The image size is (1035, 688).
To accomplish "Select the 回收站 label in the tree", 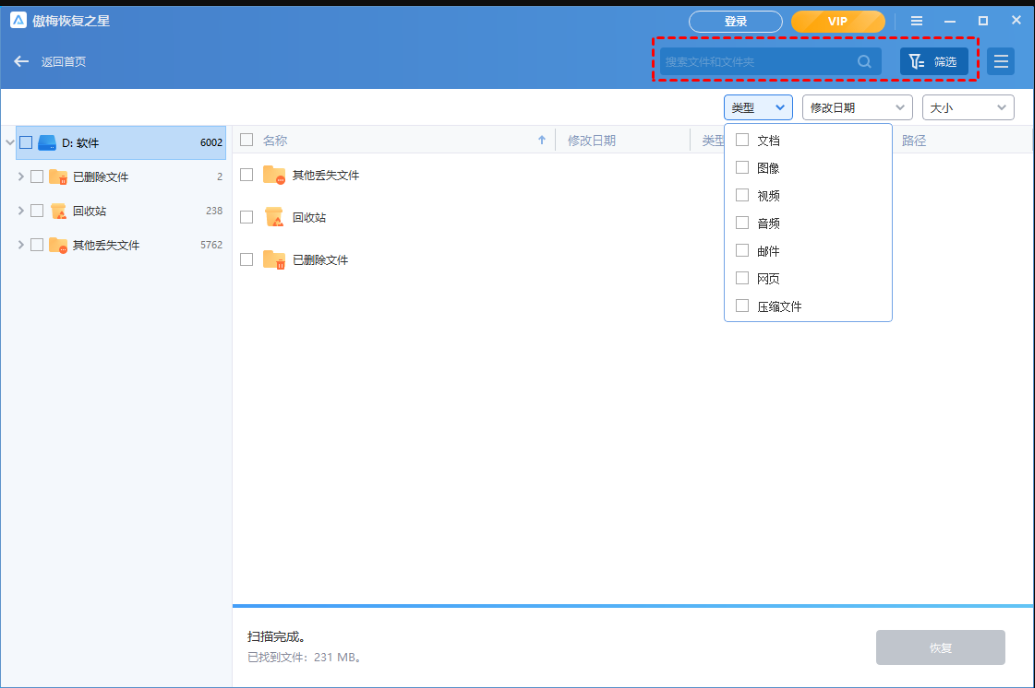I will pos(89,211).
